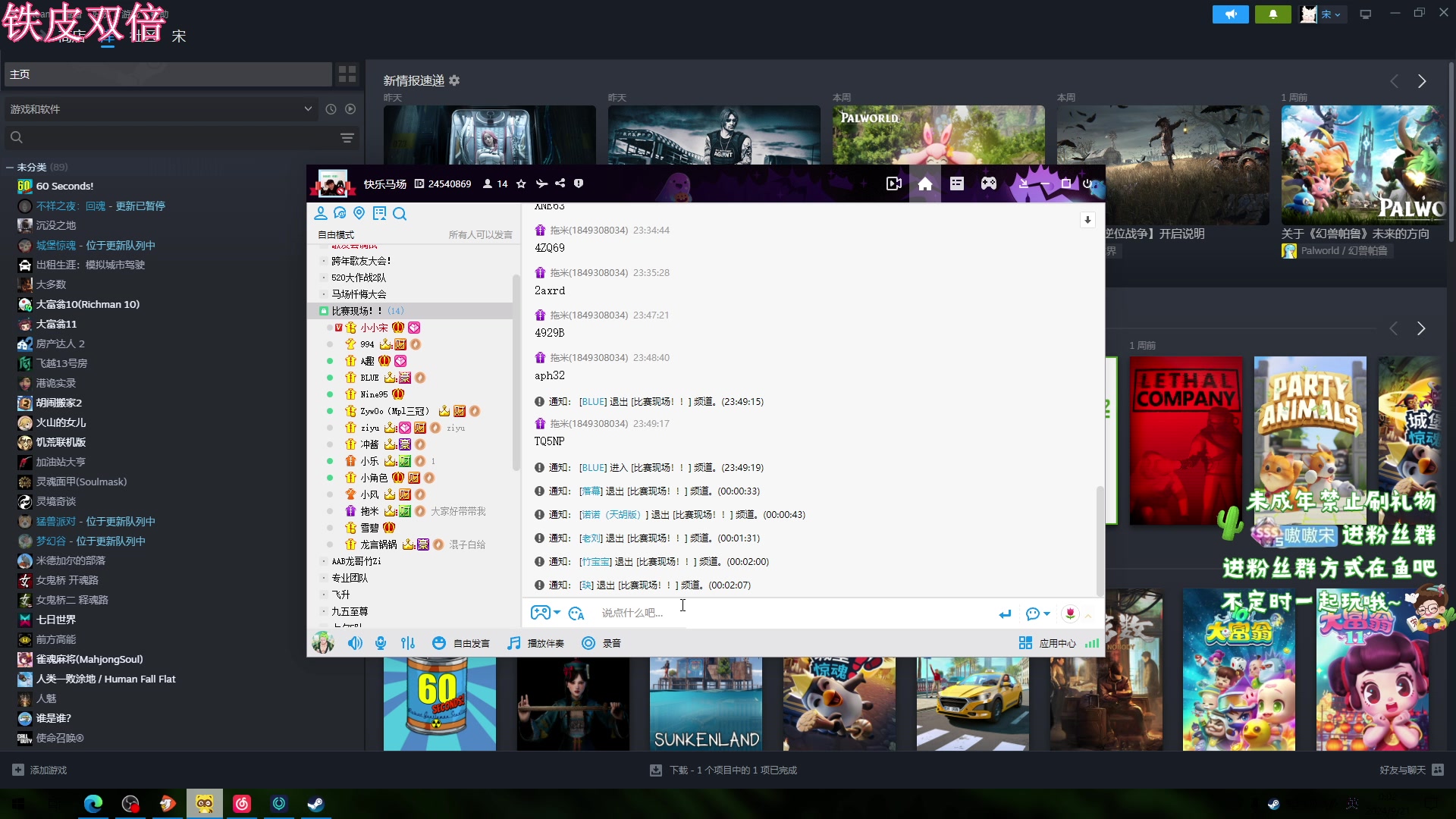Expand 跨年歌友大会! channel
Screen dimensions: 1456x819
pos(324,261)
